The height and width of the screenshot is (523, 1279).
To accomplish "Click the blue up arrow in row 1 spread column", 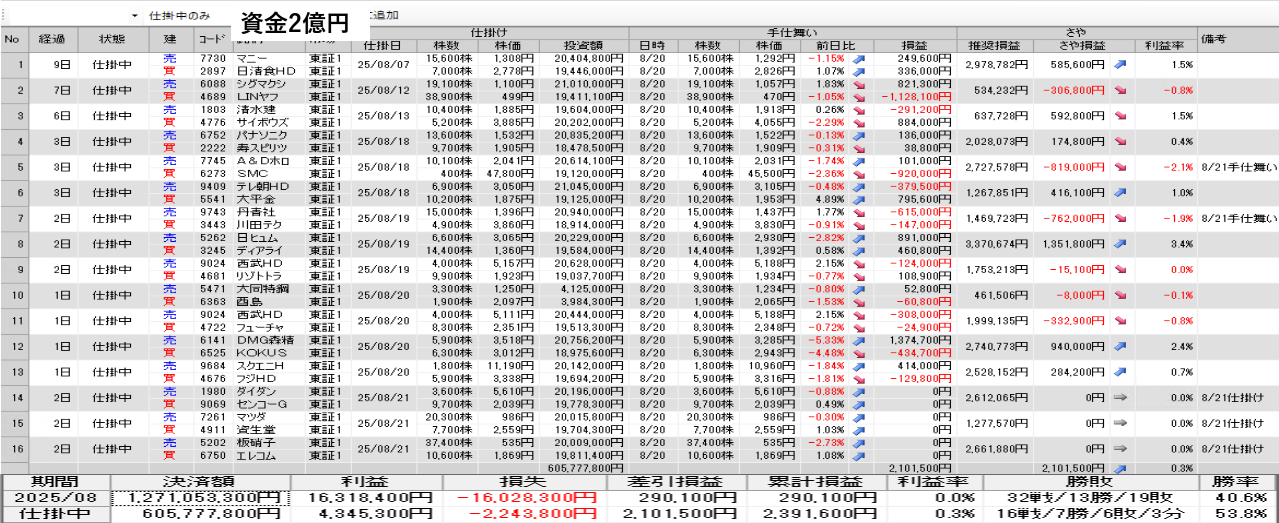I will [x=1121, y=64].
